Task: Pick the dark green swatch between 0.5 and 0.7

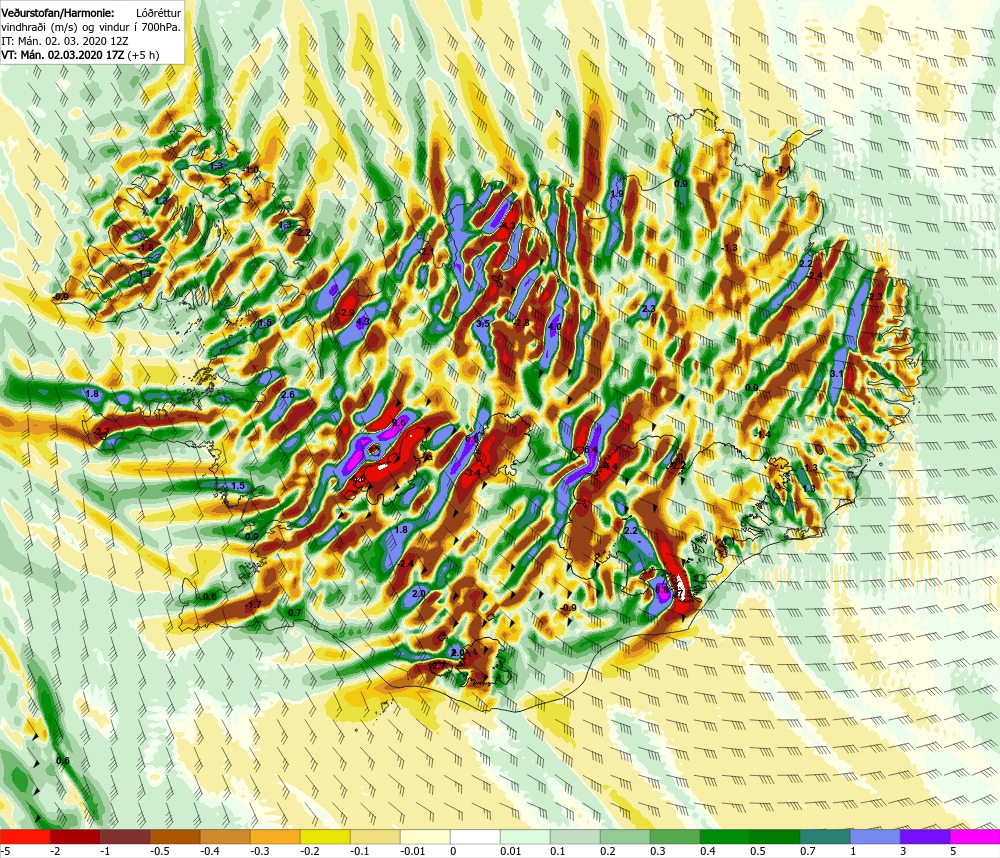Action: [x=775, y=837]
